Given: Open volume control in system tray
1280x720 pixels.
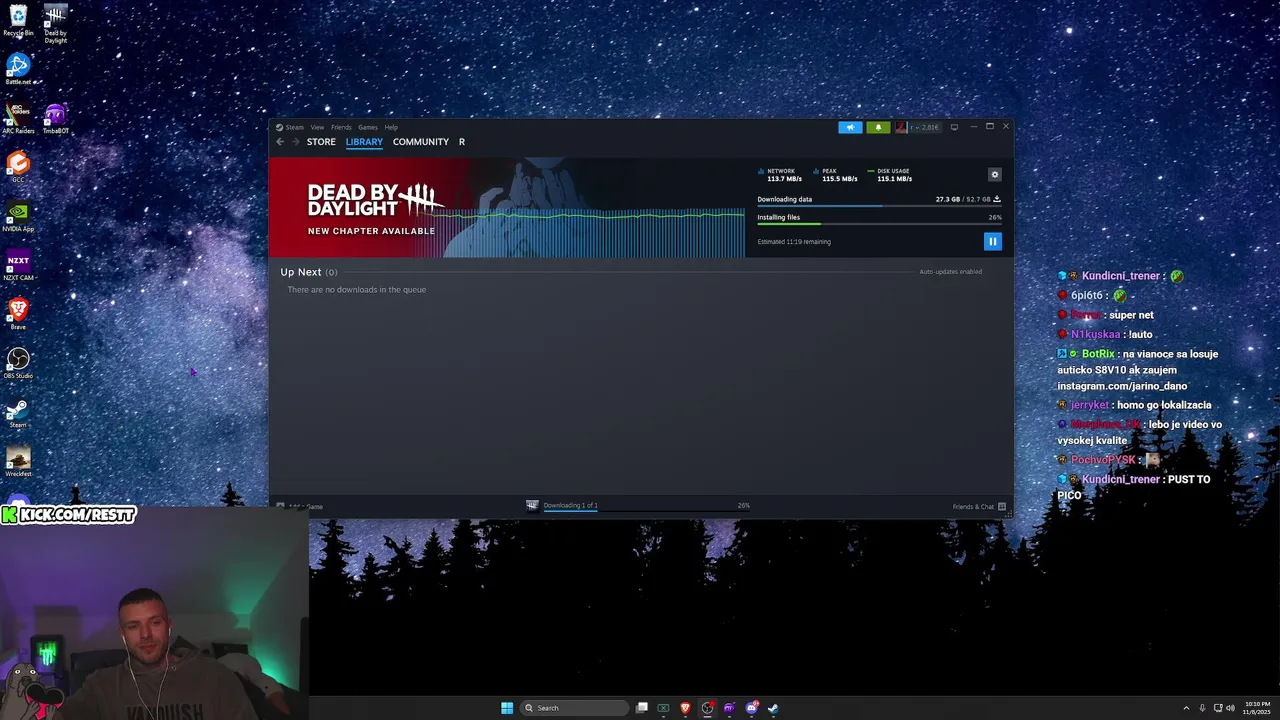Looking at the screenshot, I should point(1229,708).
